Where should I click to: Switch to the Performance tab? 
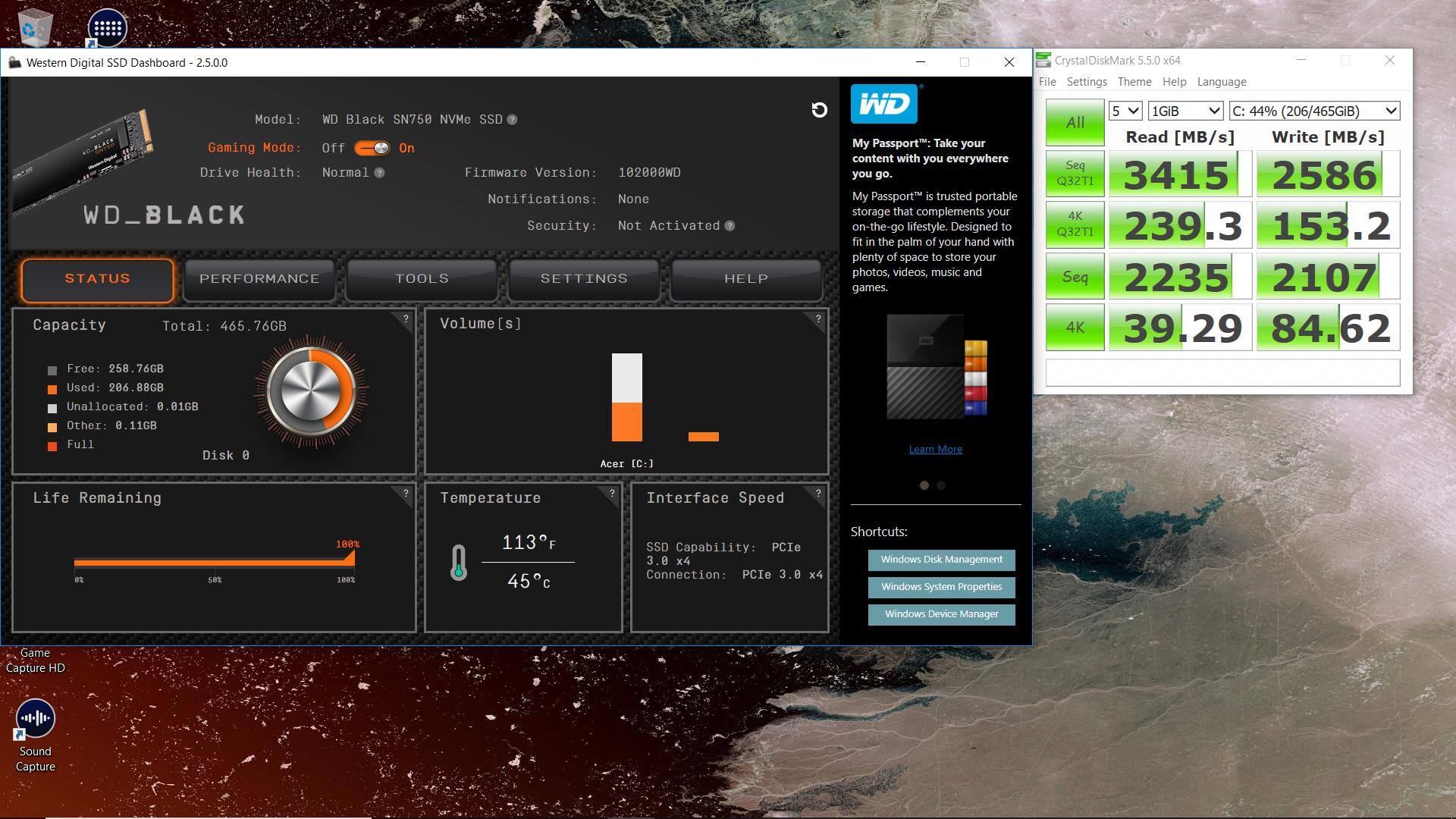point(259,279)
